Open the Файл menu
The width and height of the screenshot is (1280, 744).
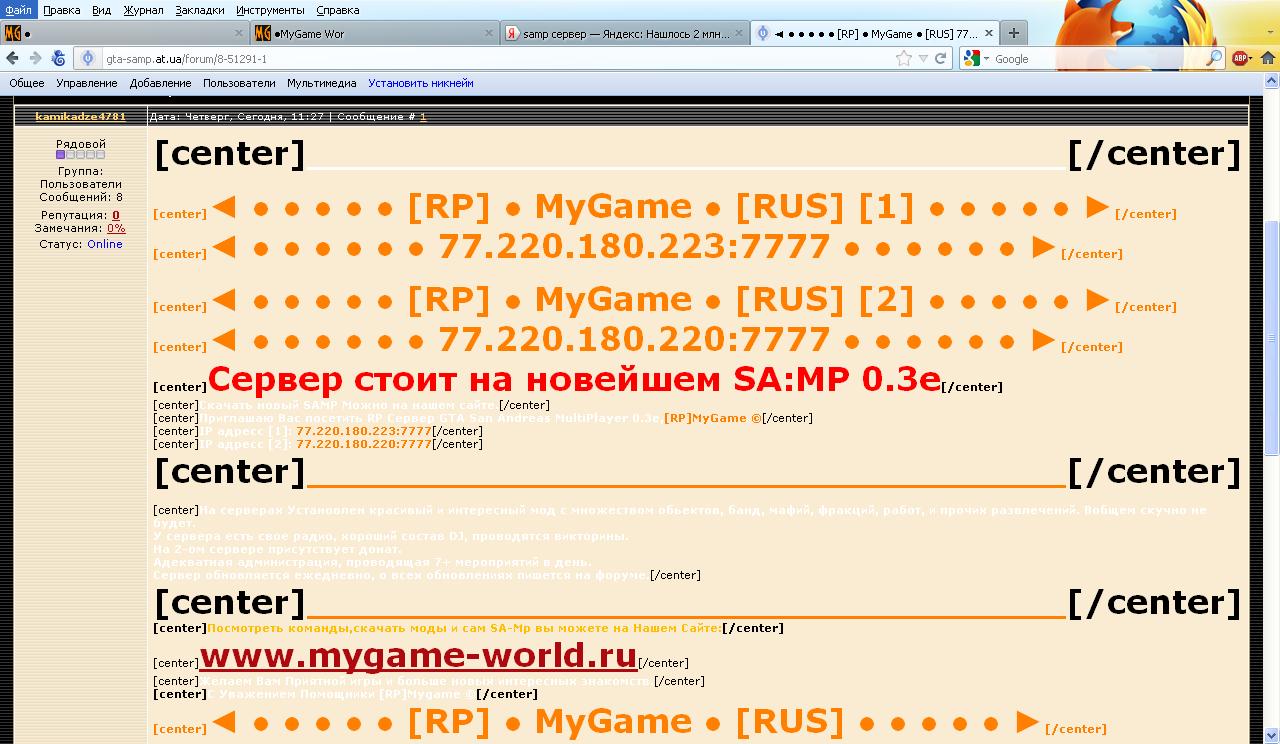(x=18, y=10)
